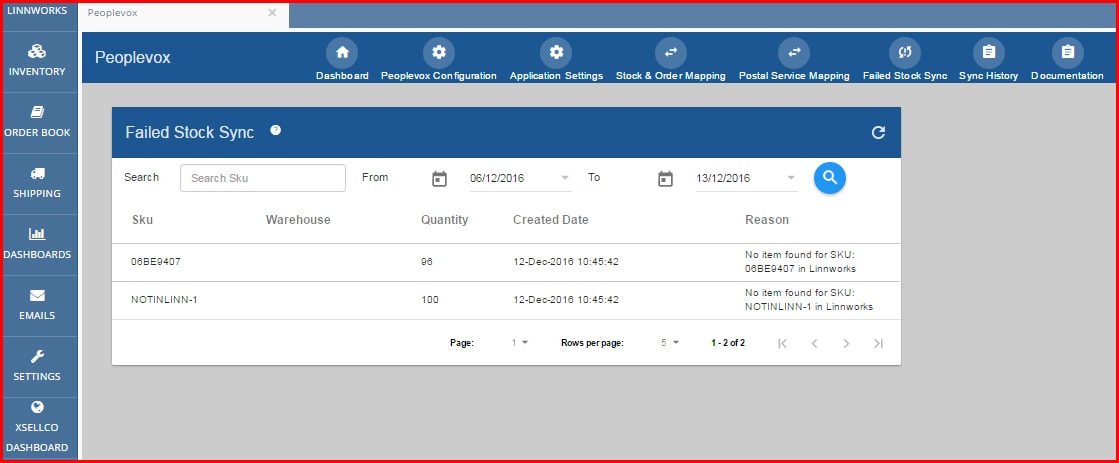Open Postal Service Mapping icon
This screenshot has width=1119, height=463.
[x=794, y=53]
